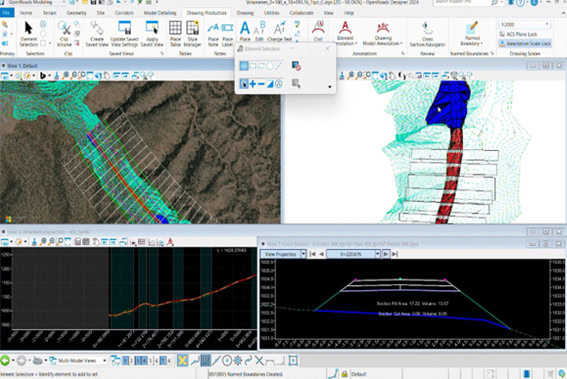Open the Apply Saved View tool
567x379 pixels.
coord(152,34)
